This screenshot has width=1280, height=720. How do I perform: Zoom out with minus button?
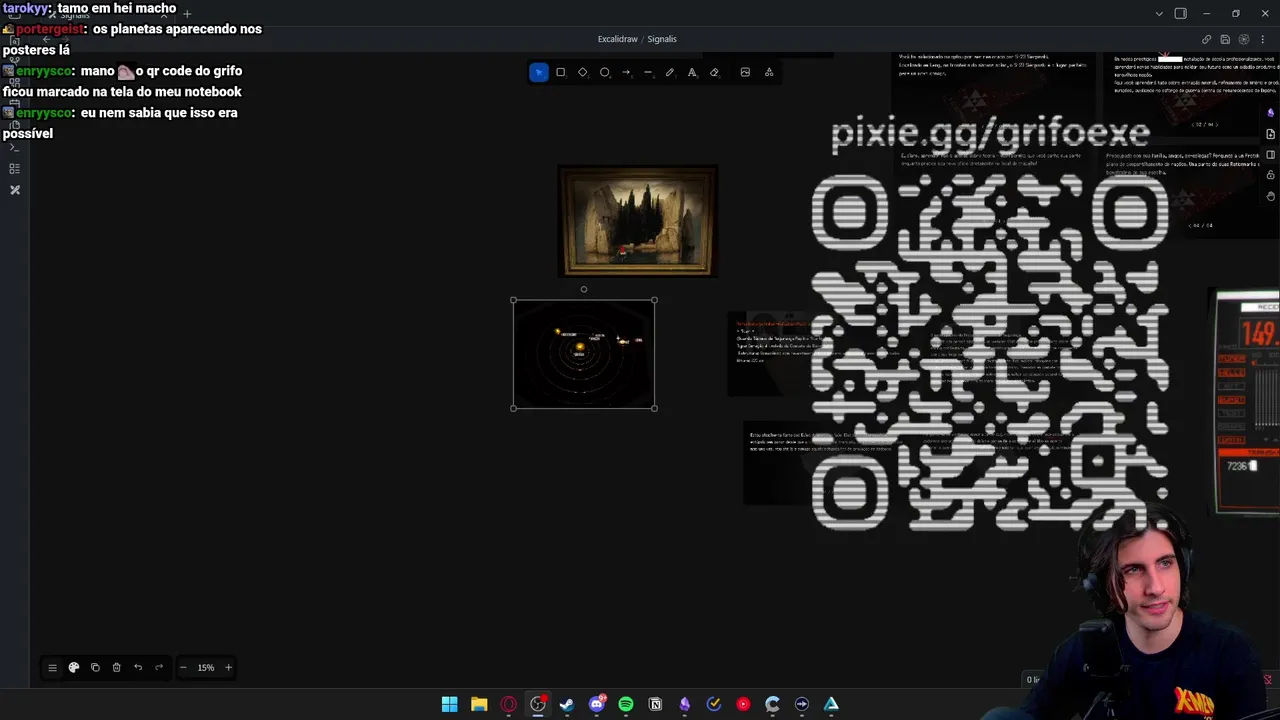(183, 667)
